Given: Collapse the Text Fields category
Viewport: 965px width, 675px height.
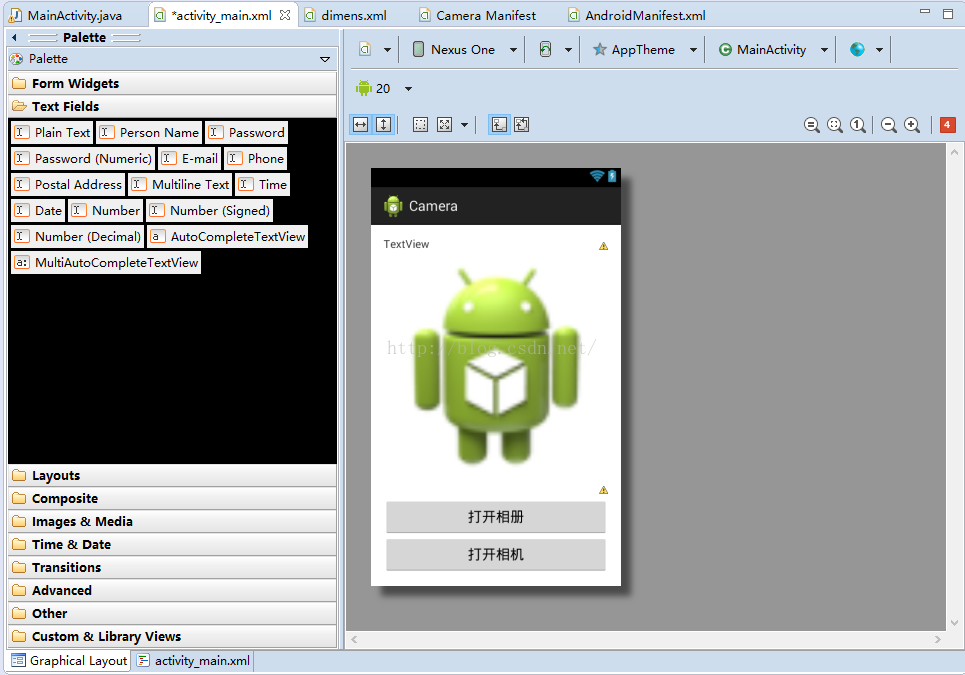Looking at the screenshot, I should pyautogui.click(x=172, y=106).
